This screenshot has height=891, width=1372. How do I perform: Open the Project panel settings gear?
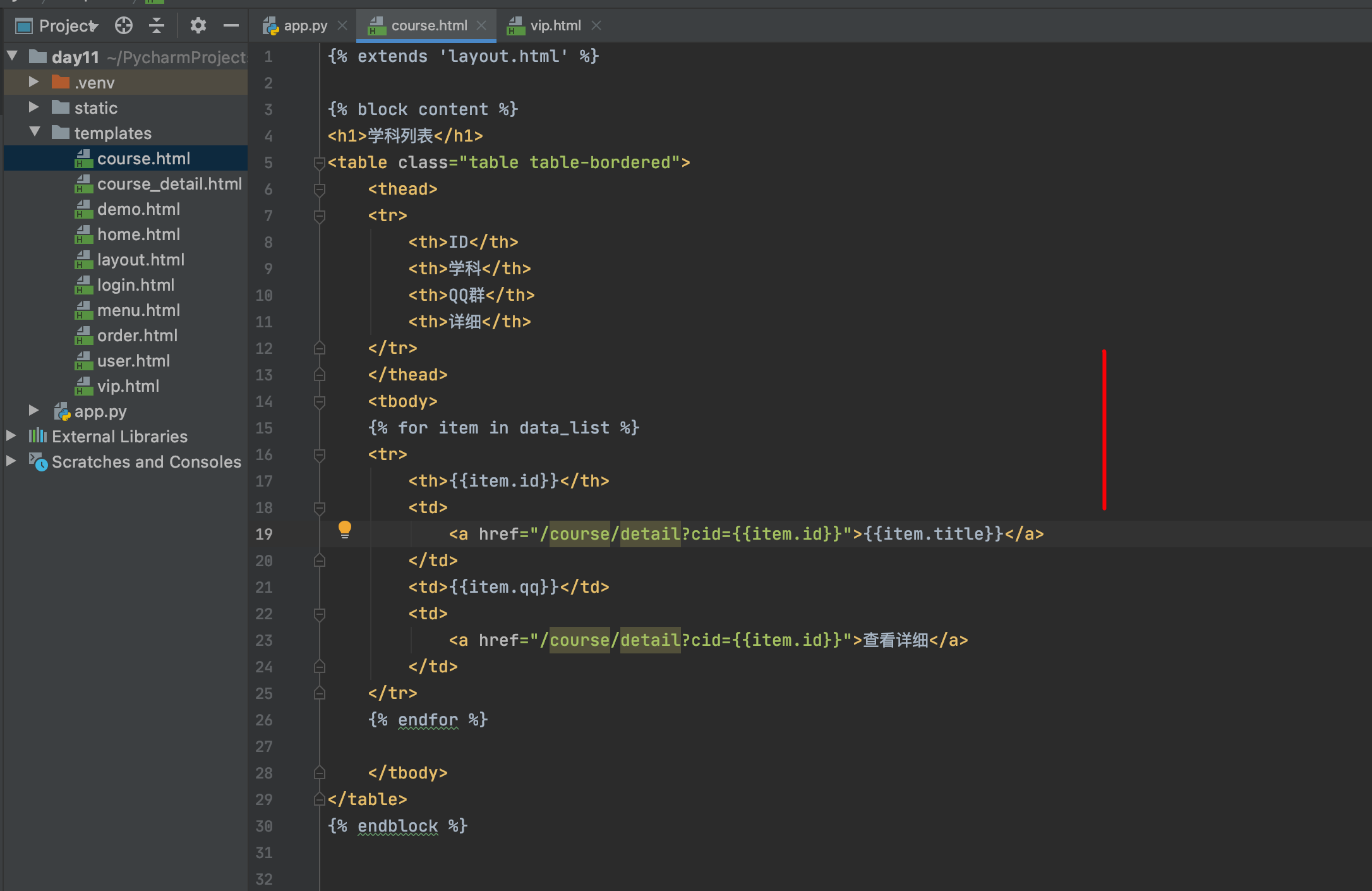point(198,25)
